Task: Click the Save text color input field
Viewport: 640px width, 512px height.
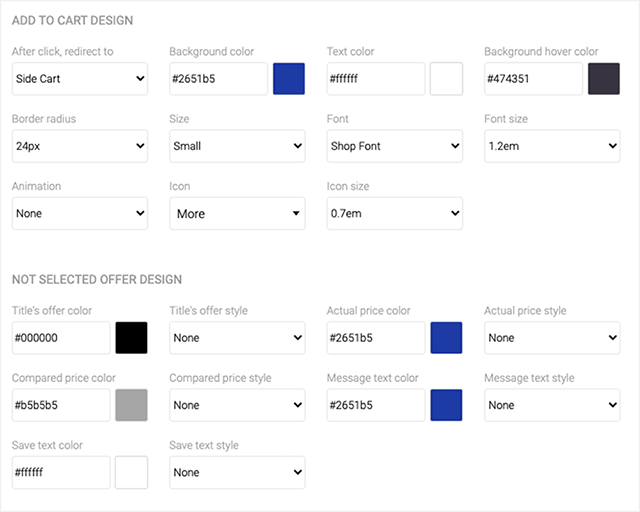Action: click(x=61, y=472)
